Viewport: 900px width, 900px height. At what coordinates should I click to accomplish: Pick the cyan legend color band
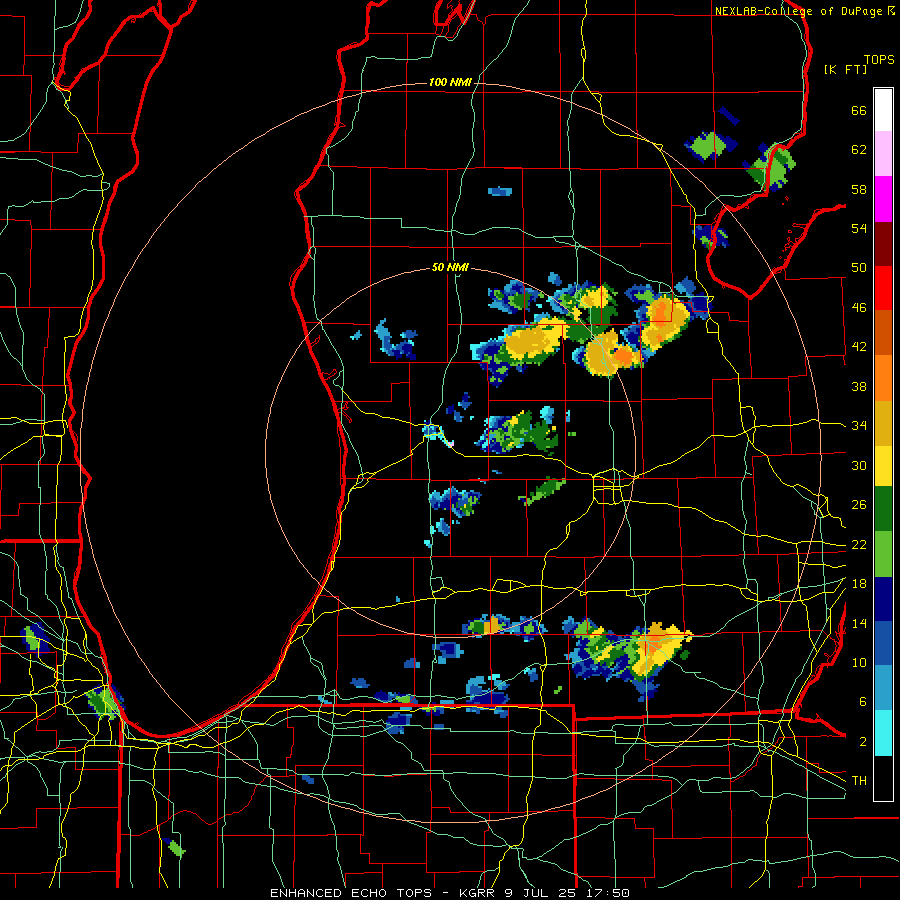883,732
